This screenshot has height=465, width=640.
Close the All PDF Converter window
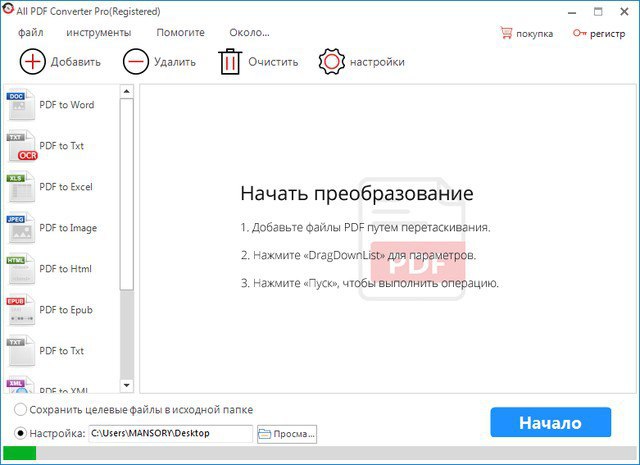[x=624, y=12]
